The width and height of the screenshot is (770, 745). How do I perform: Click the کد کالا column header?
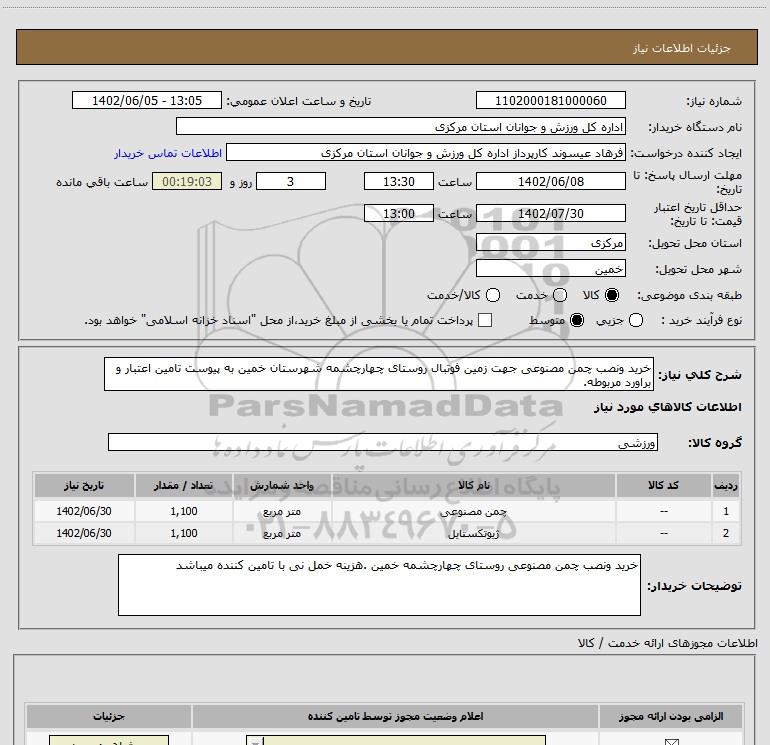[x=663, y=485]
